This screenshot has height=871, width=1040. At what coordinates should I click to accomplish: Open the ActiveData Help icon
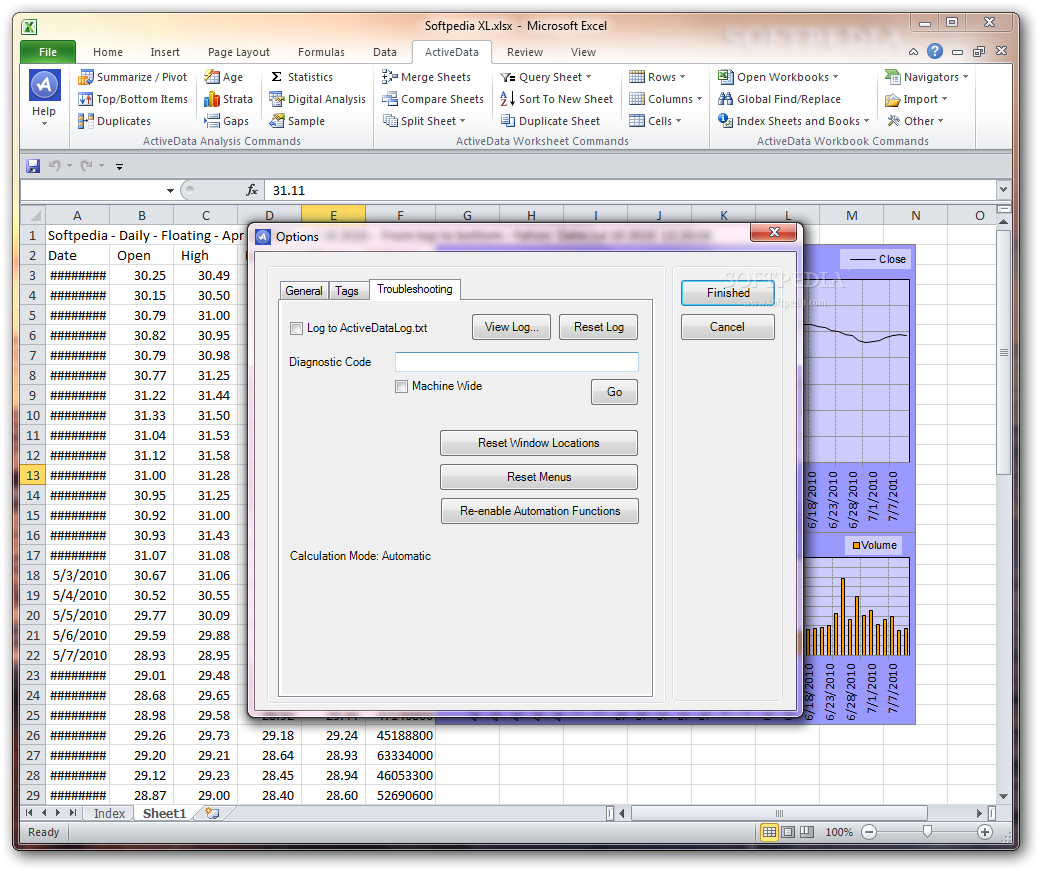(x=44, y=97)
